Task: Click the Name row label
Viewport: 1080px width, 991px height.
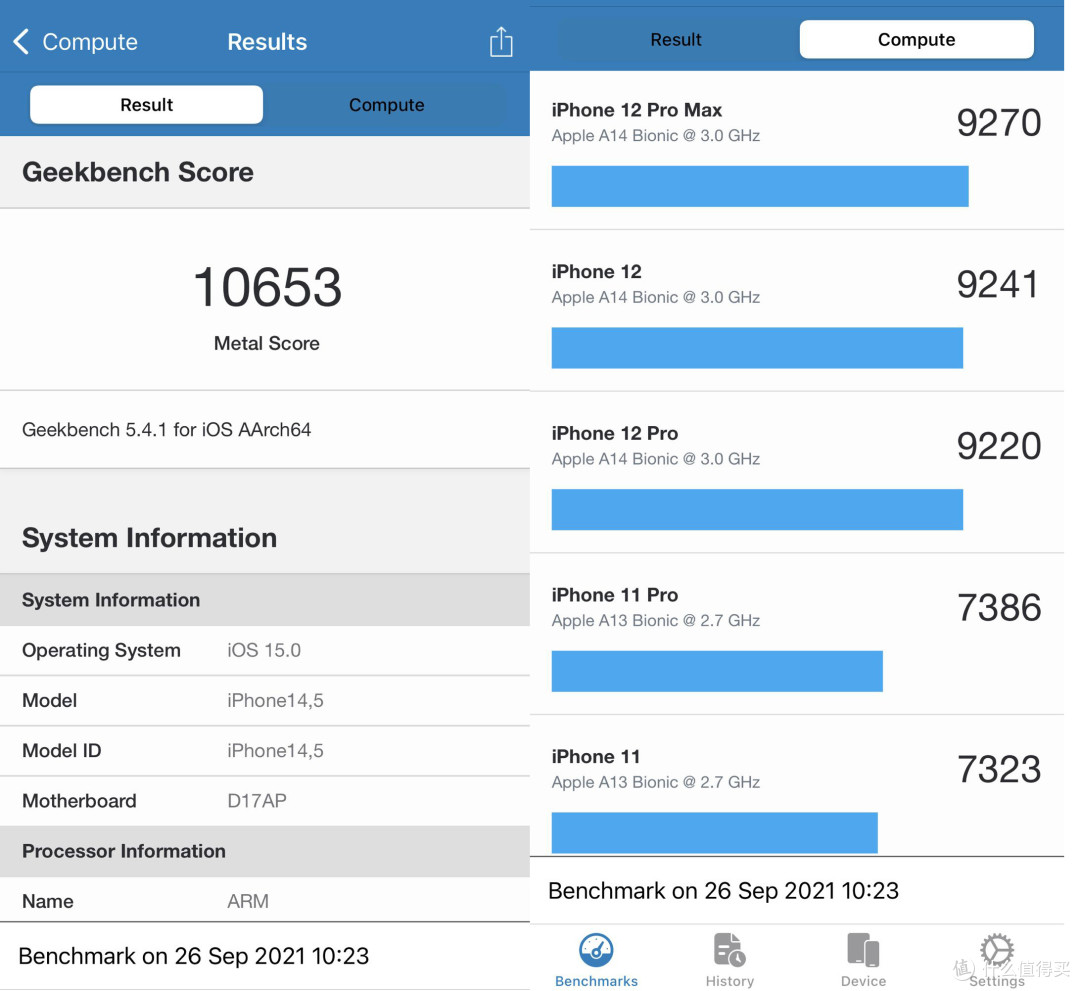Action: tap(48, 901)
